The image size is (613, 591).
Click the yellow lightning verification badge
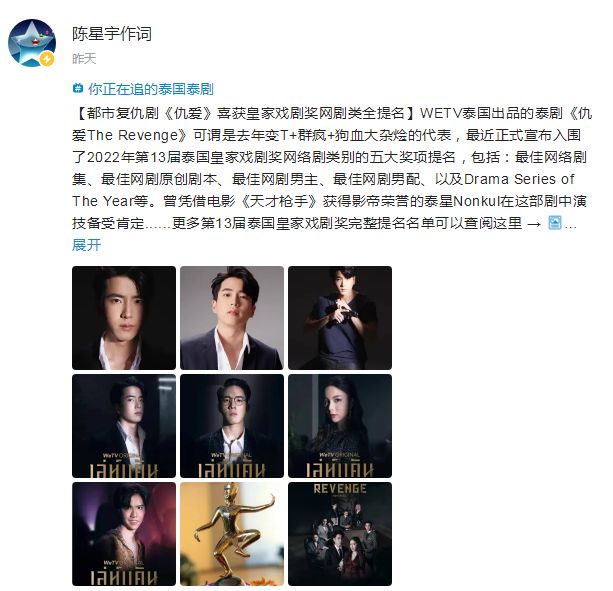48,59
